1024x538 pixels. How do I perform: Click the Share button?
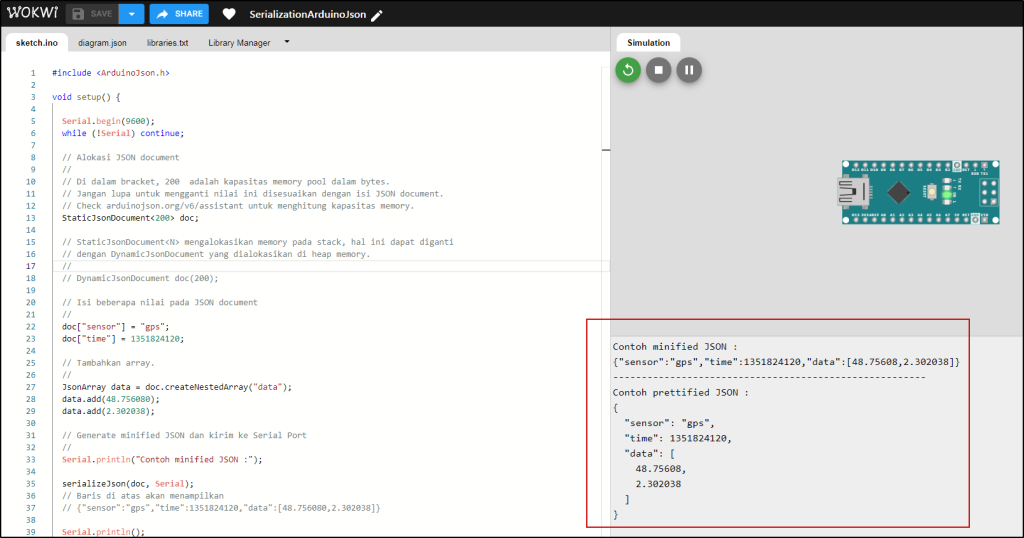tap(179, 14)
